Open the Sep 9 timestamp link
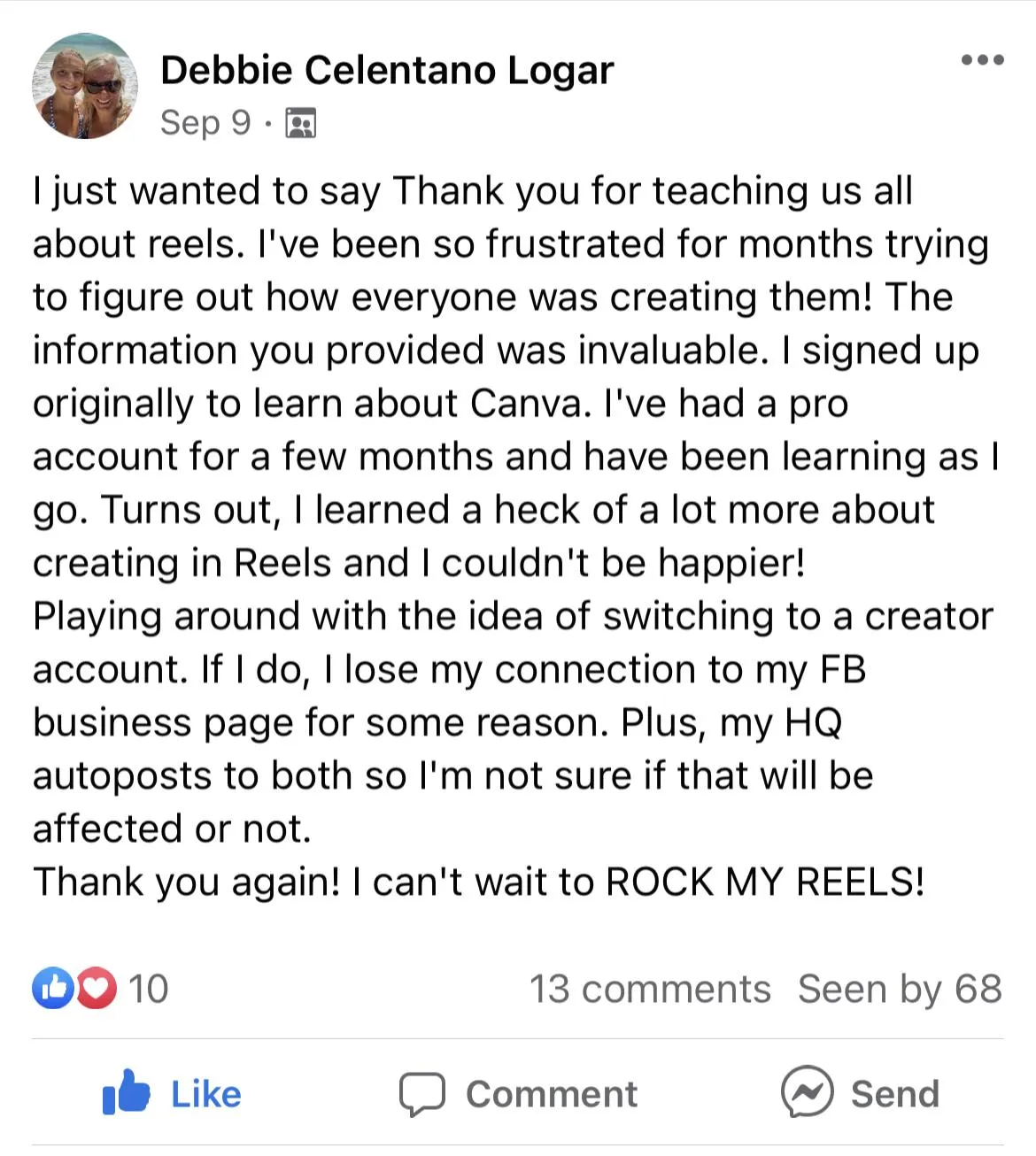This screenshot has height=1156, width=1036. tap(205, 122)
